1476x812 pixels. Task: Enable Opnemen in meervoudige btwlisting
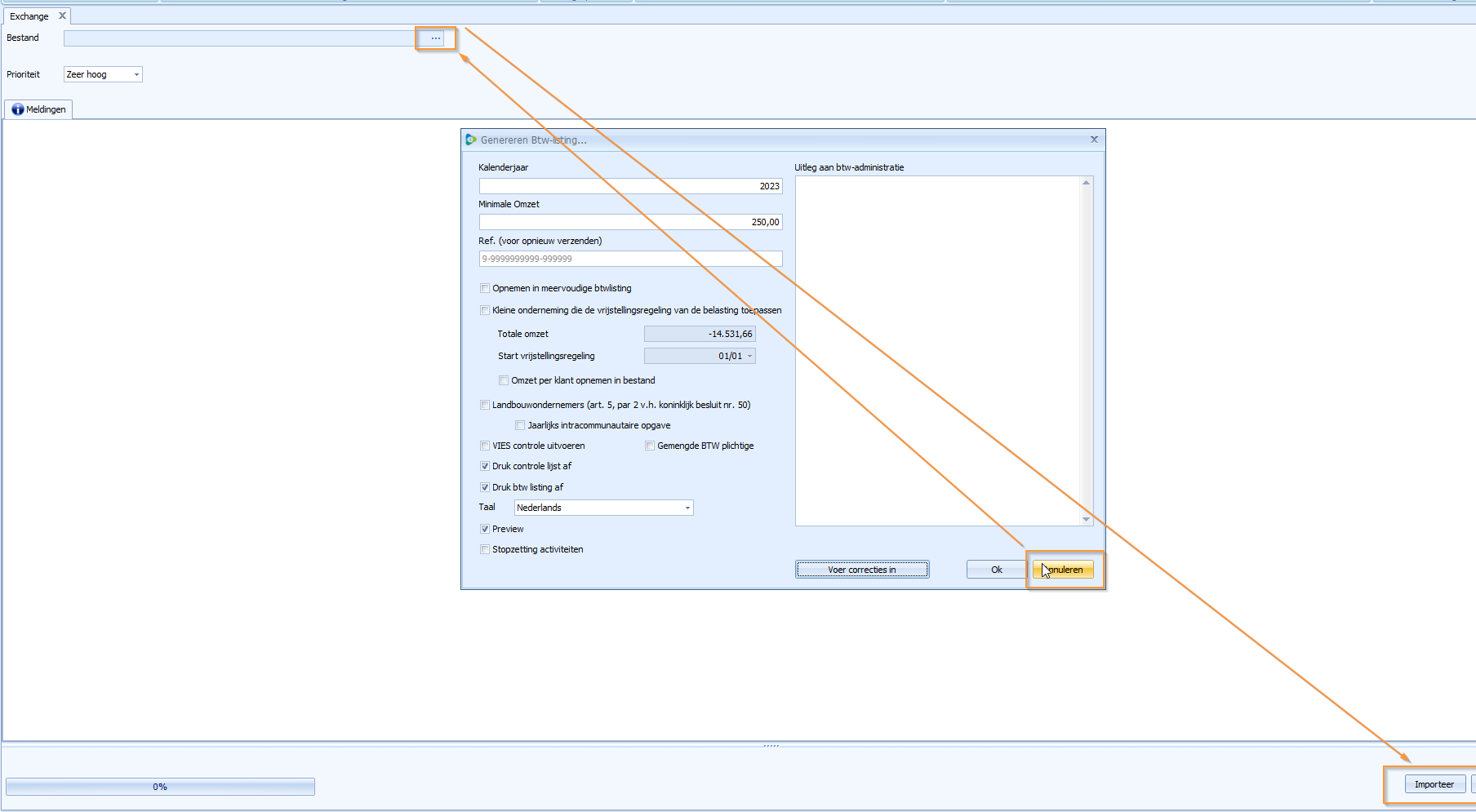485,288
